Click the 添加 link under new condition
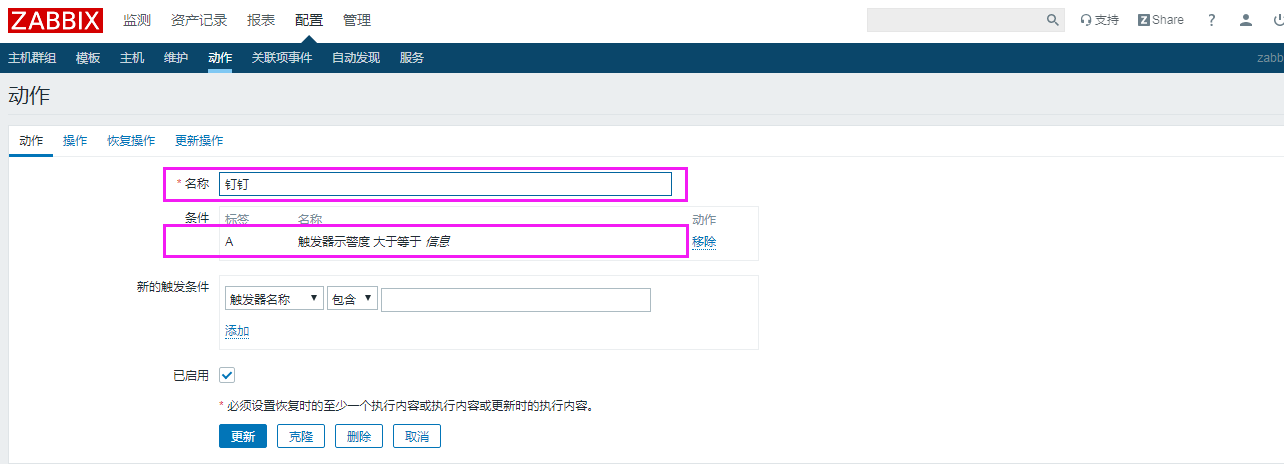This screenshot has height=464, width=1284. point(237,331)
